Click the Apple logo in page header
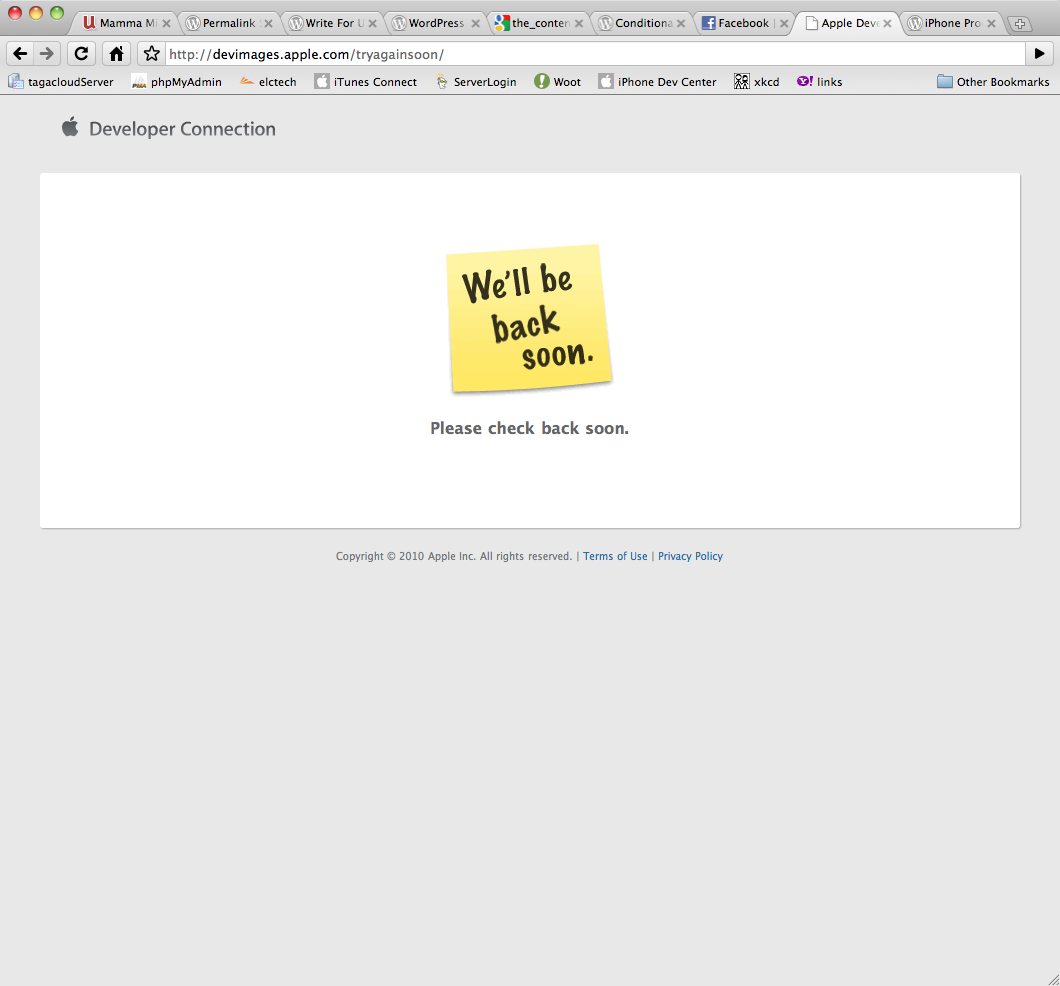 coord(70,127)
